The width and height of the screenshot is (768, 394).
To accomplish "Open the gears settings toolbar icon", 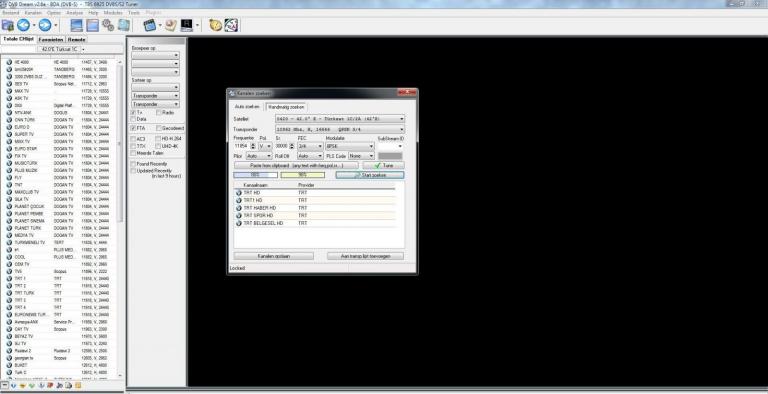I will pyautogui.click(x=108, y=25).
